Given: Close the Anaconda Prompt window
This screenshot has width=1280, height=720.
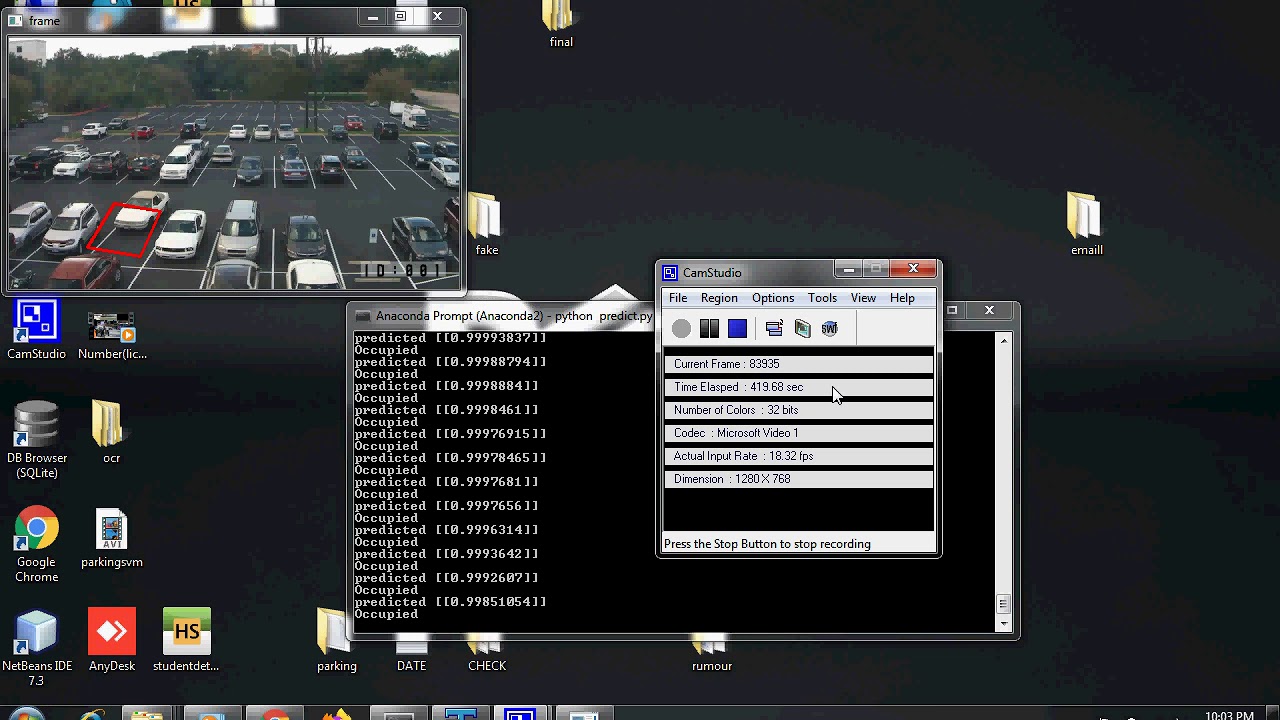Looking at the screenshot, I should tap(989, 310).
